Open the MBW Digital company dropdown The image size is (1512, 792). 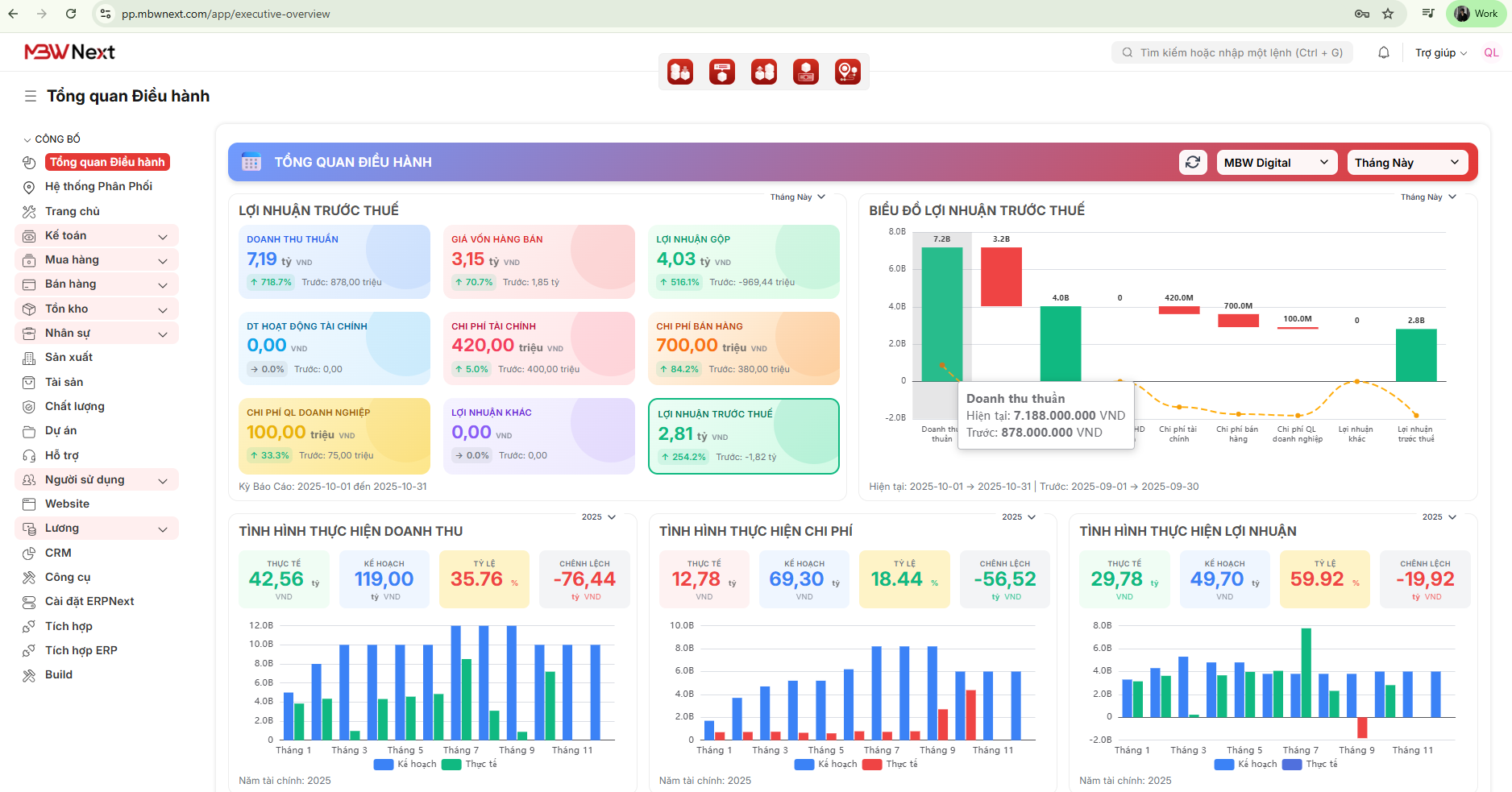[x=1275, y=163]
